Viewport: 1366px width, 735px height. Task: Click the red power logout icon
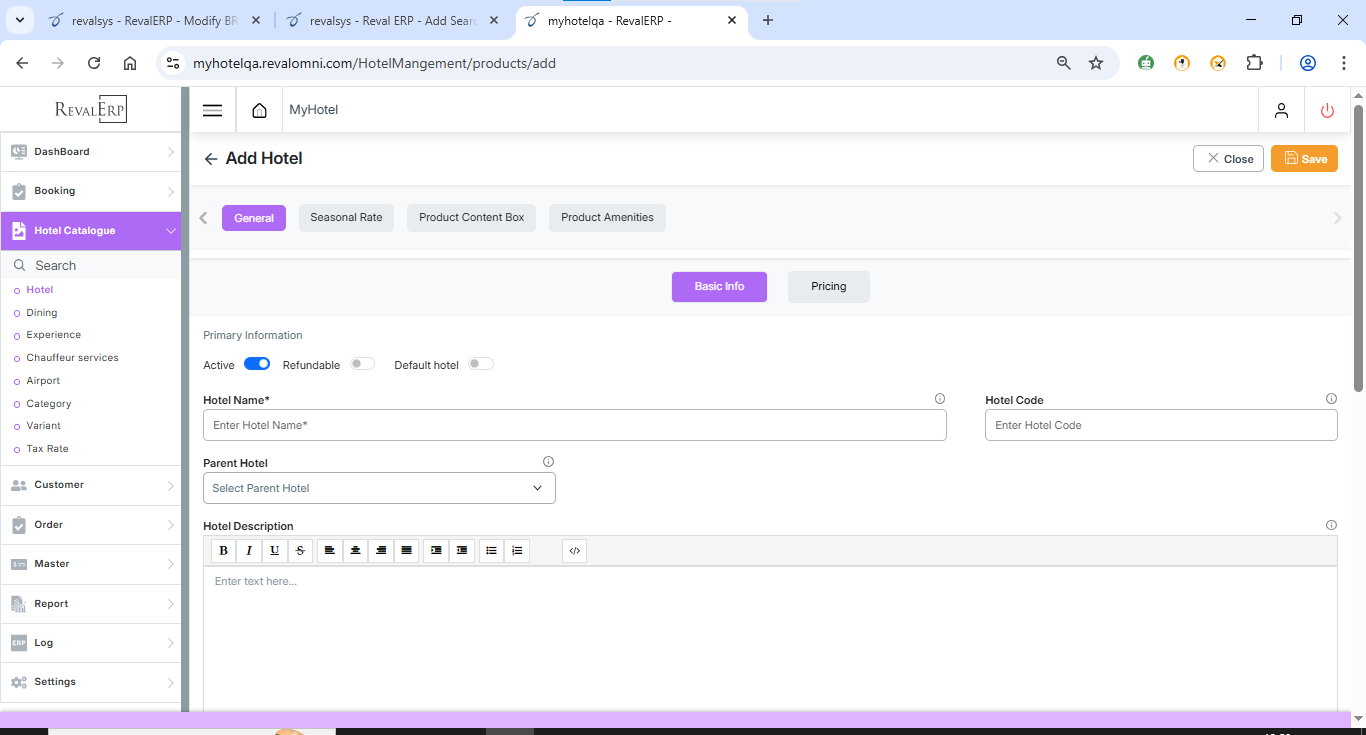click(x=1327, y=111)
